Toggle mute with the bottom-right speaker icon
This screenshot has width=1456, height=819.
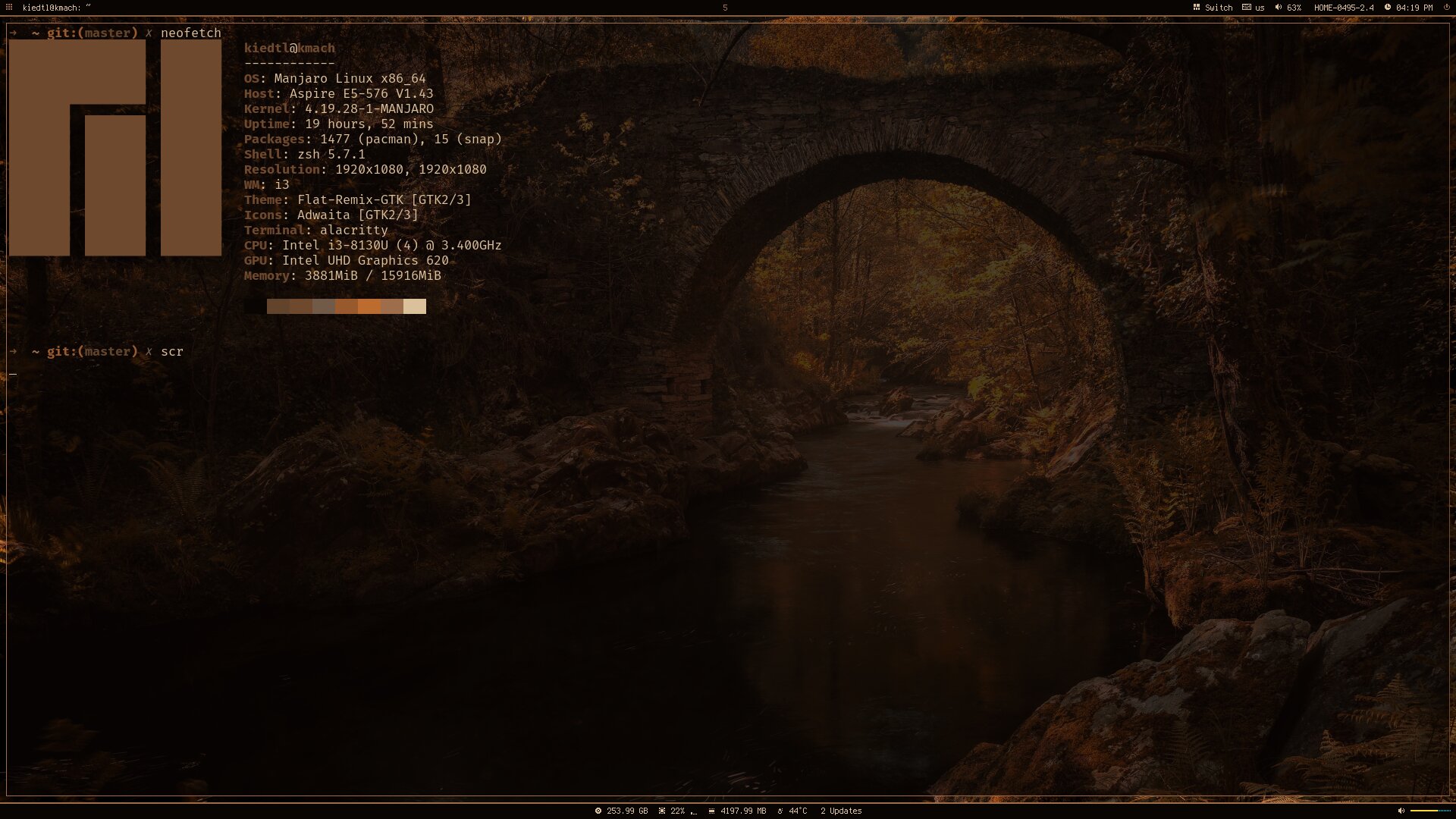(x=1401, y=811)
